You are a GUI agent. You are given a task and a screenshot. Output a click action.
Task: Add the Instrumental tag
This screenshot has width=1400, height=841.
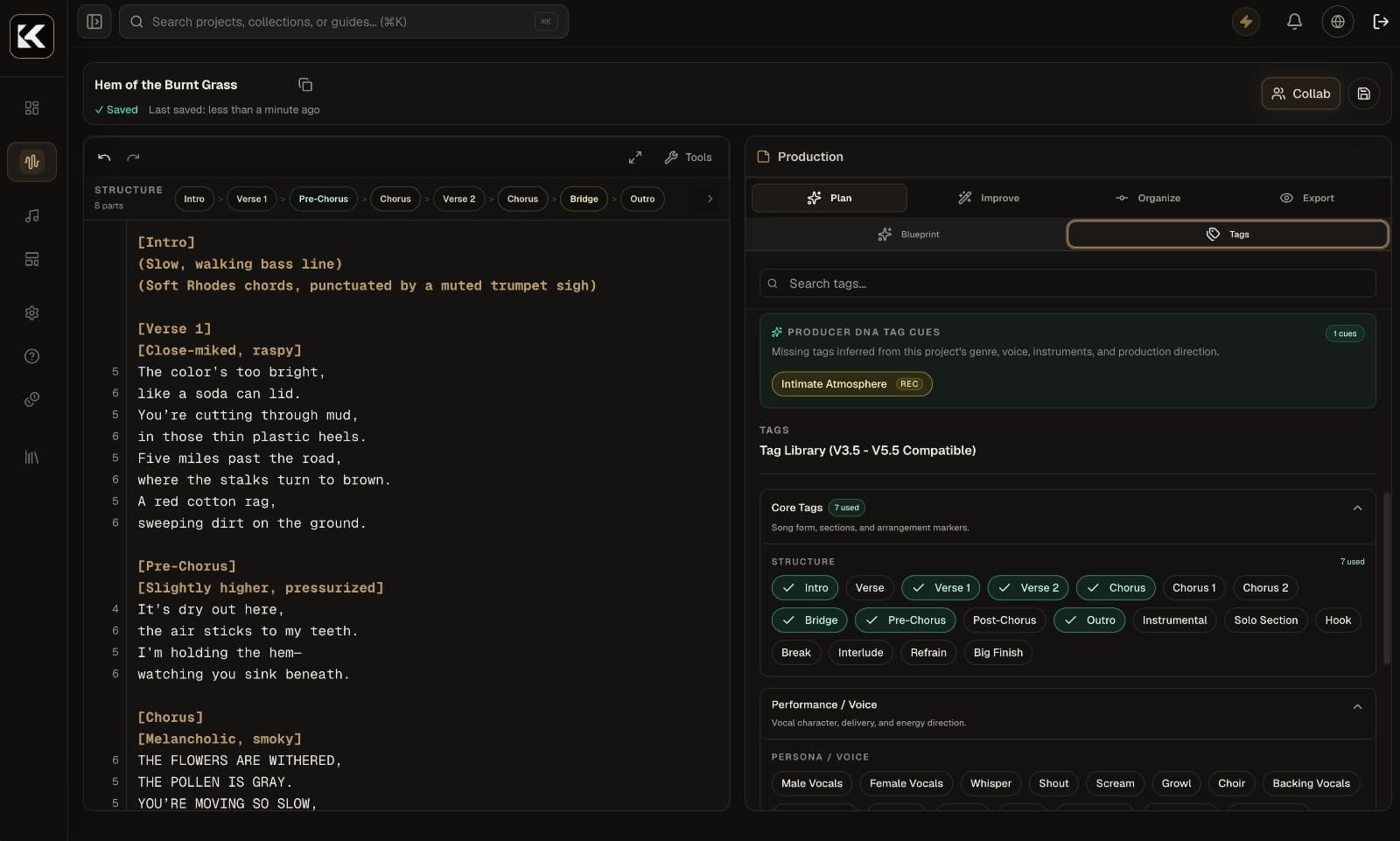point(1174,620)
